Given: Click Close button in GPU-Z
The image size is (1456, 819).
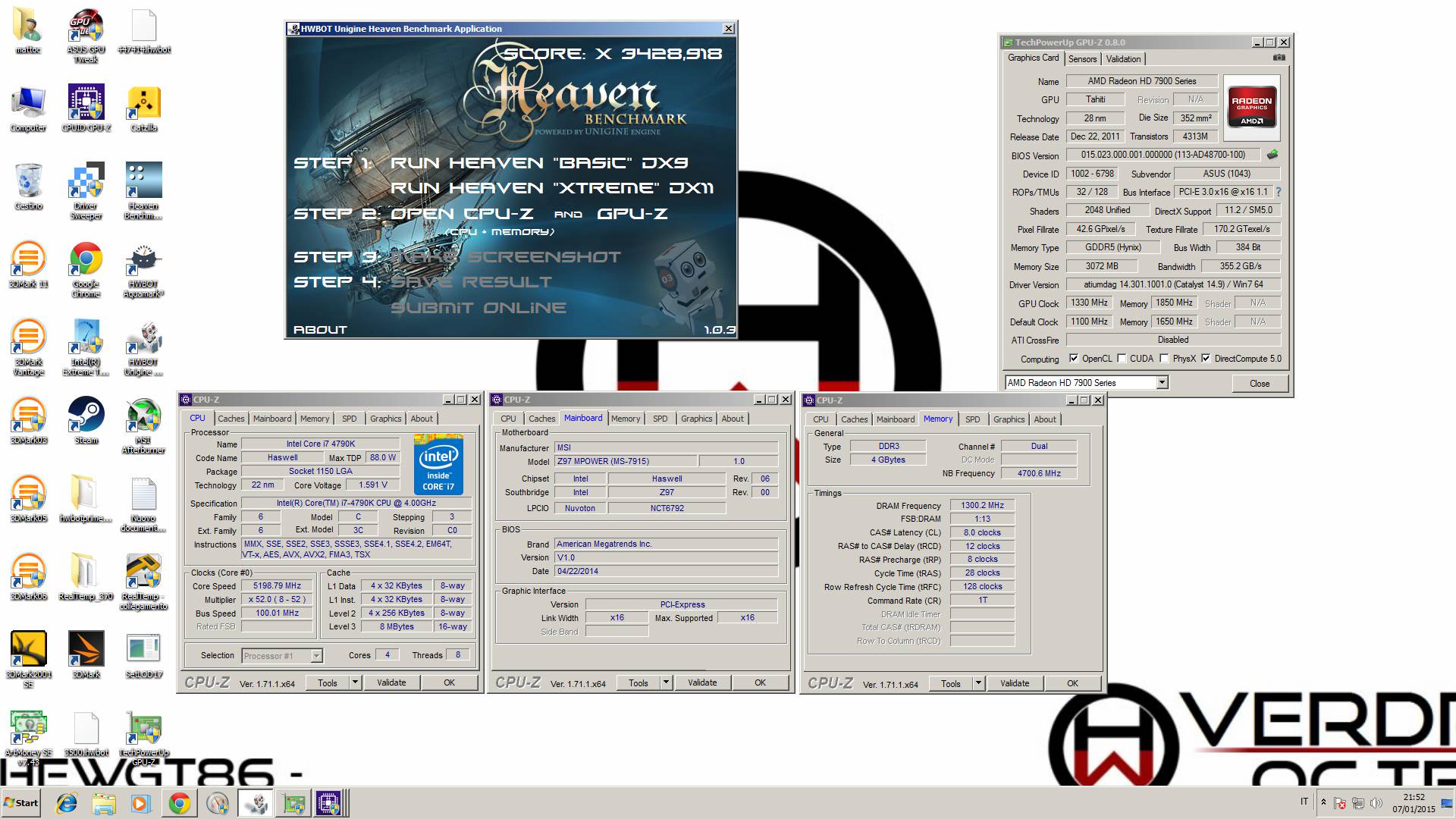Looking at the screenshot, I should 1260,384.
